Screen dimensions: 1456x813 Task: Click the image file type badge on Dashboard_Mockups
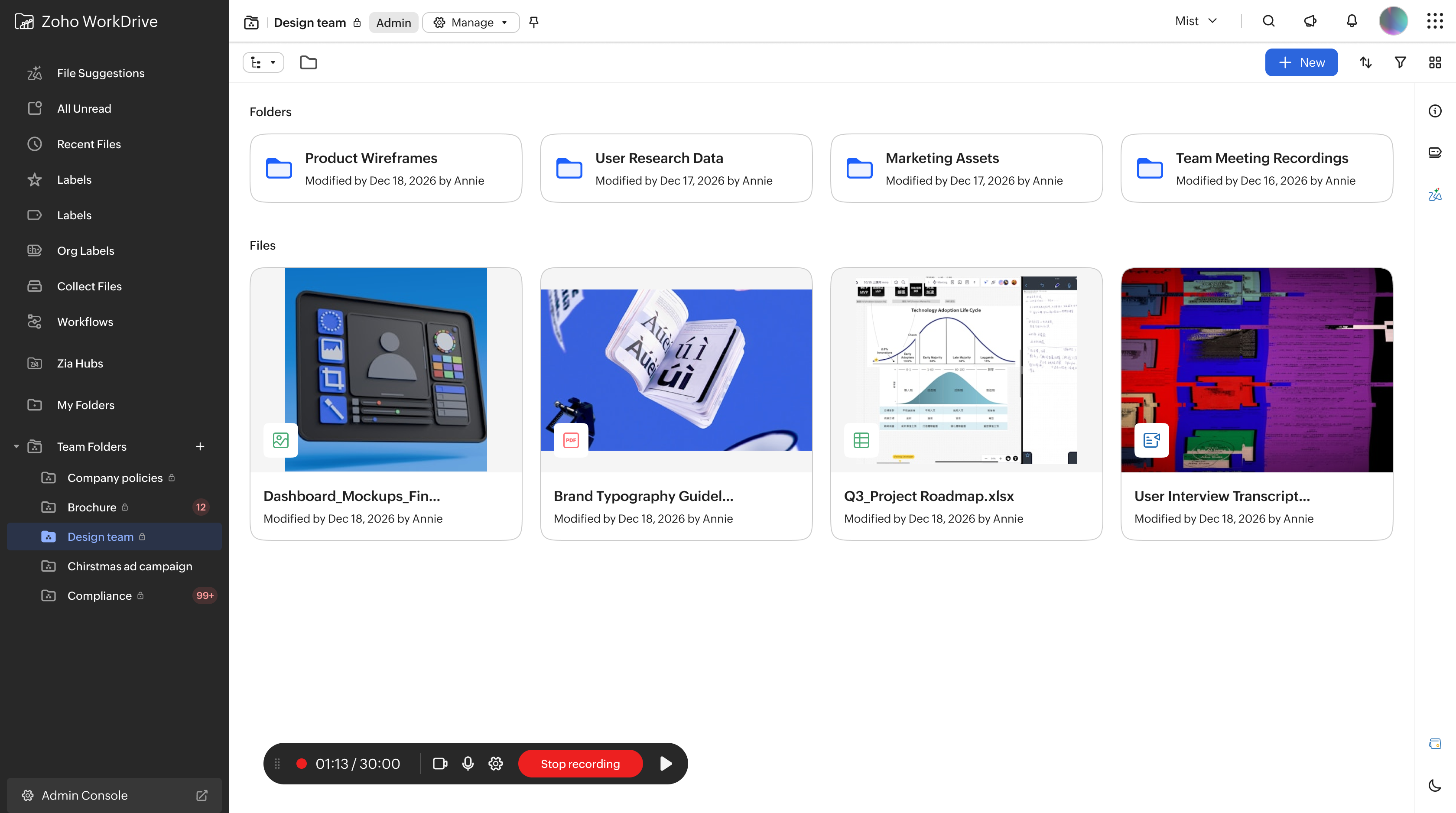click(281, 440)
